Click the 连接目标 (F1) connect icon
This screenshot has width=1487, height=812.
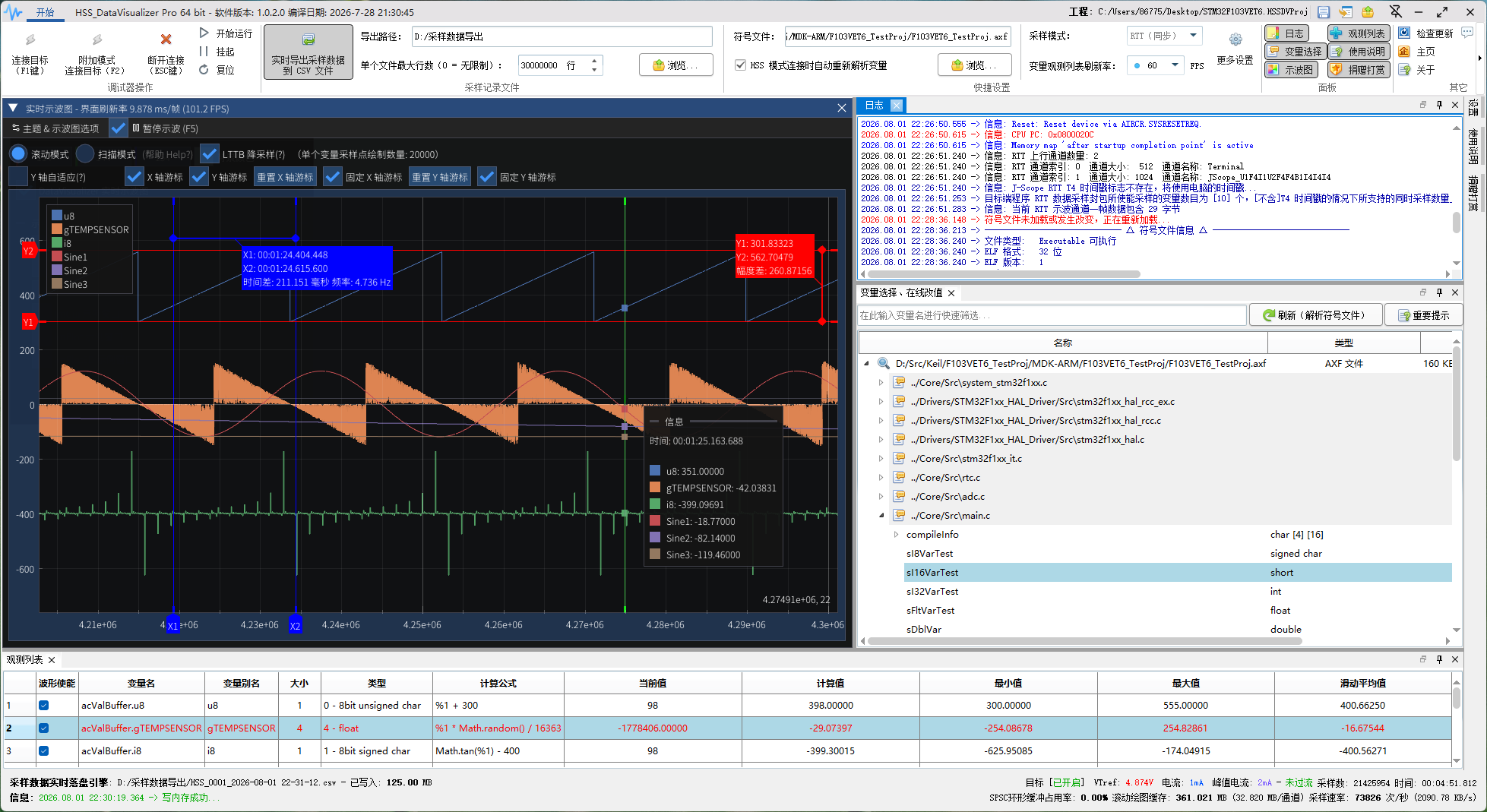[x=30, y=39]
